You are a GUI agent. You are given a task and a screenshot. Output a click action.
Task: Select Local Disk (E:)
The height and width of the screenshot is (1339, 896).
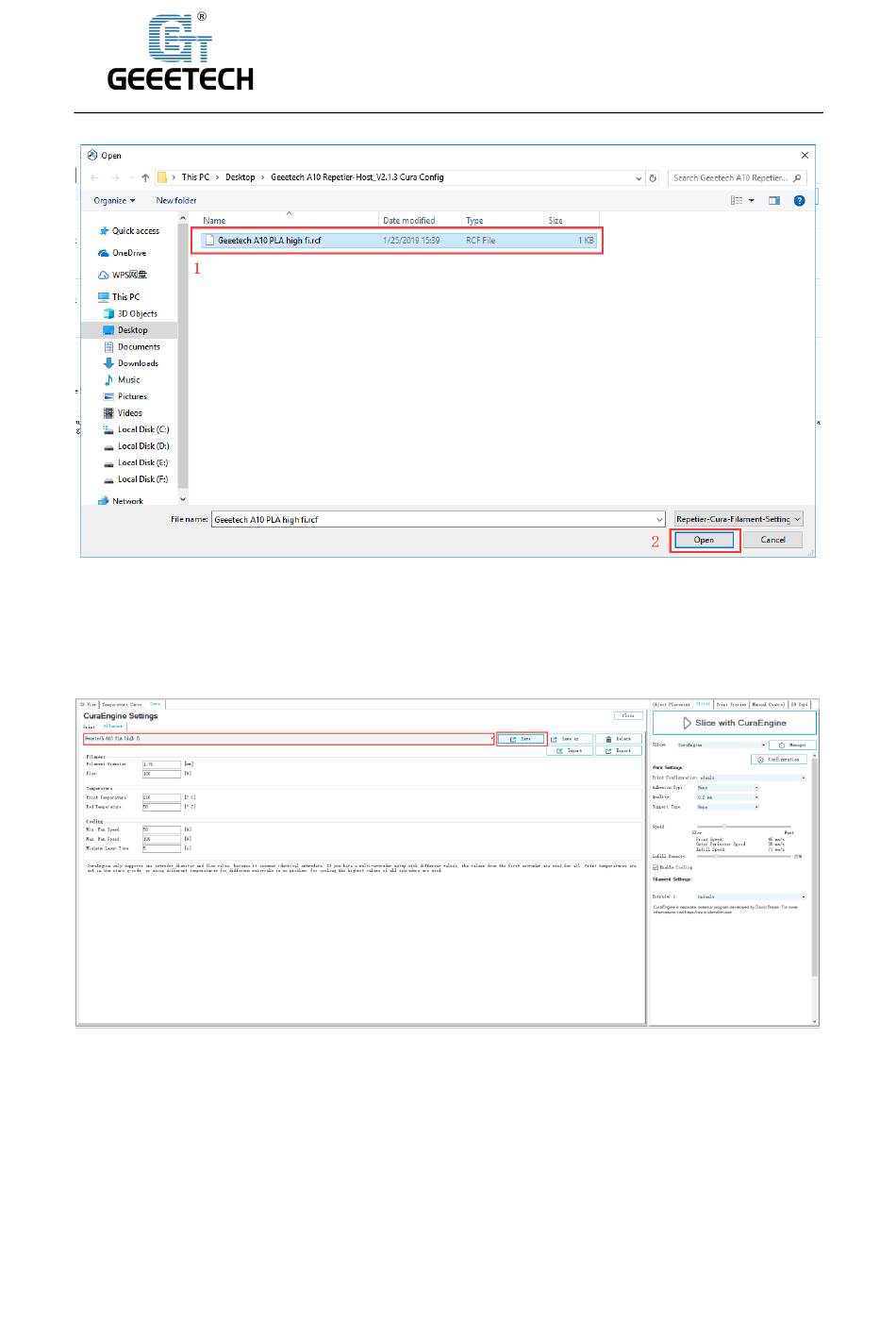137,462
